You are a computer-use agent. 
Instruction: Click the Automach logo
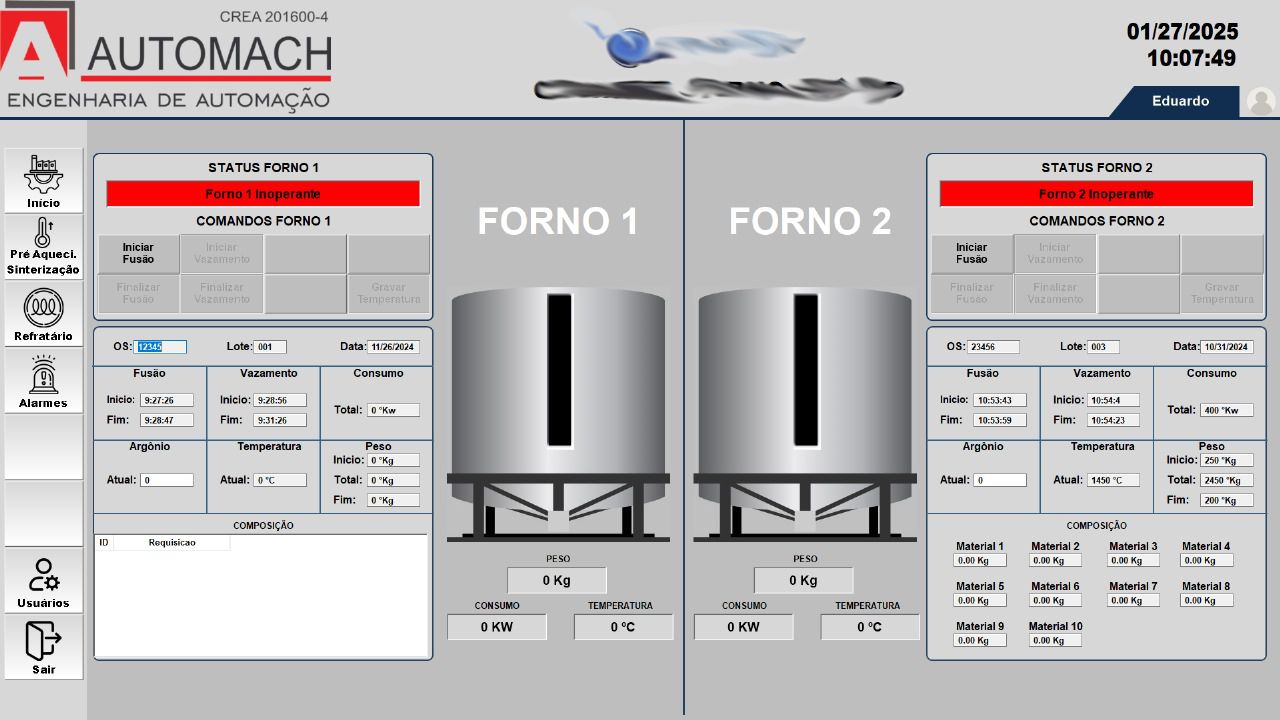(168, 56)
